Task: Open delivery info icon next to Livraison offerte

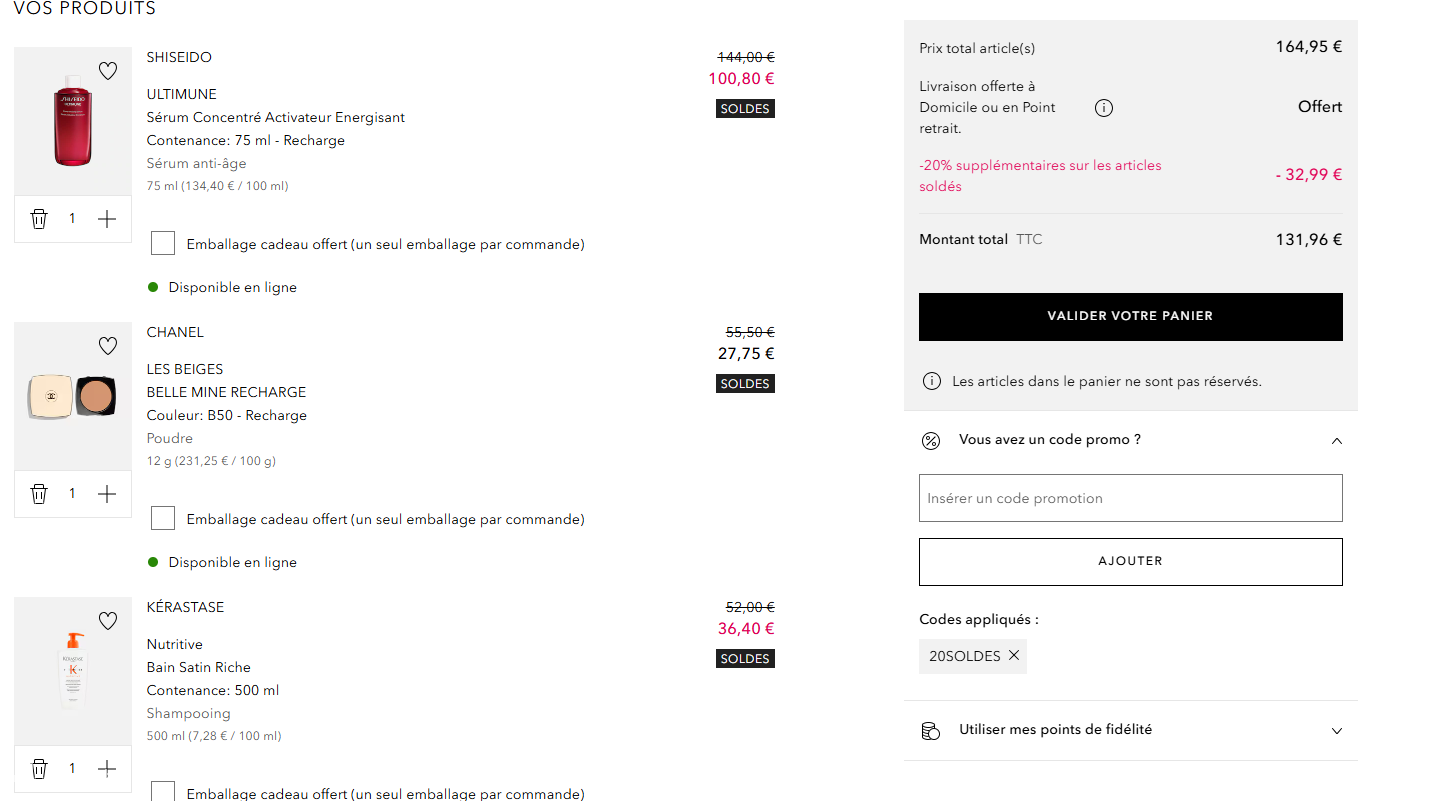Action: (x=1104, y=108)
